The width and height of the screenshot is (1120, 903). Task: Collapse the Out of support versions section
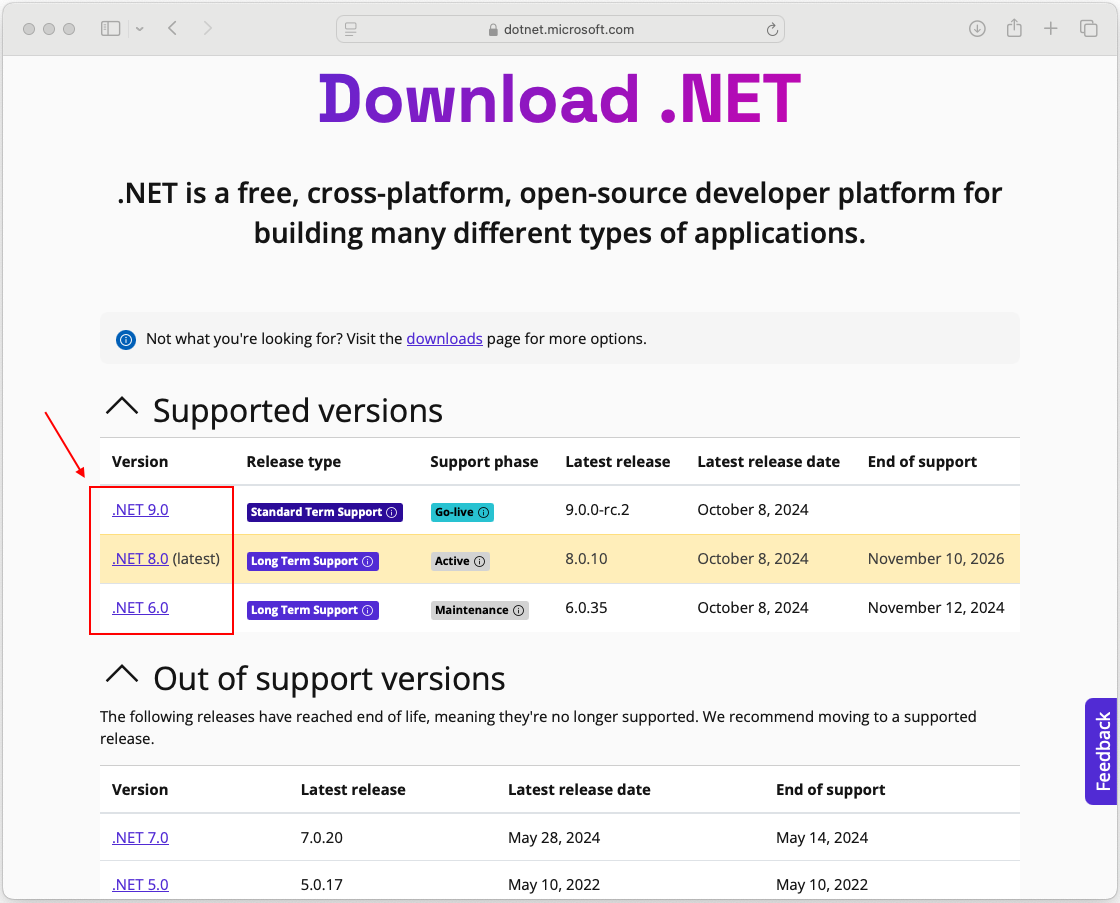[122, 676]
